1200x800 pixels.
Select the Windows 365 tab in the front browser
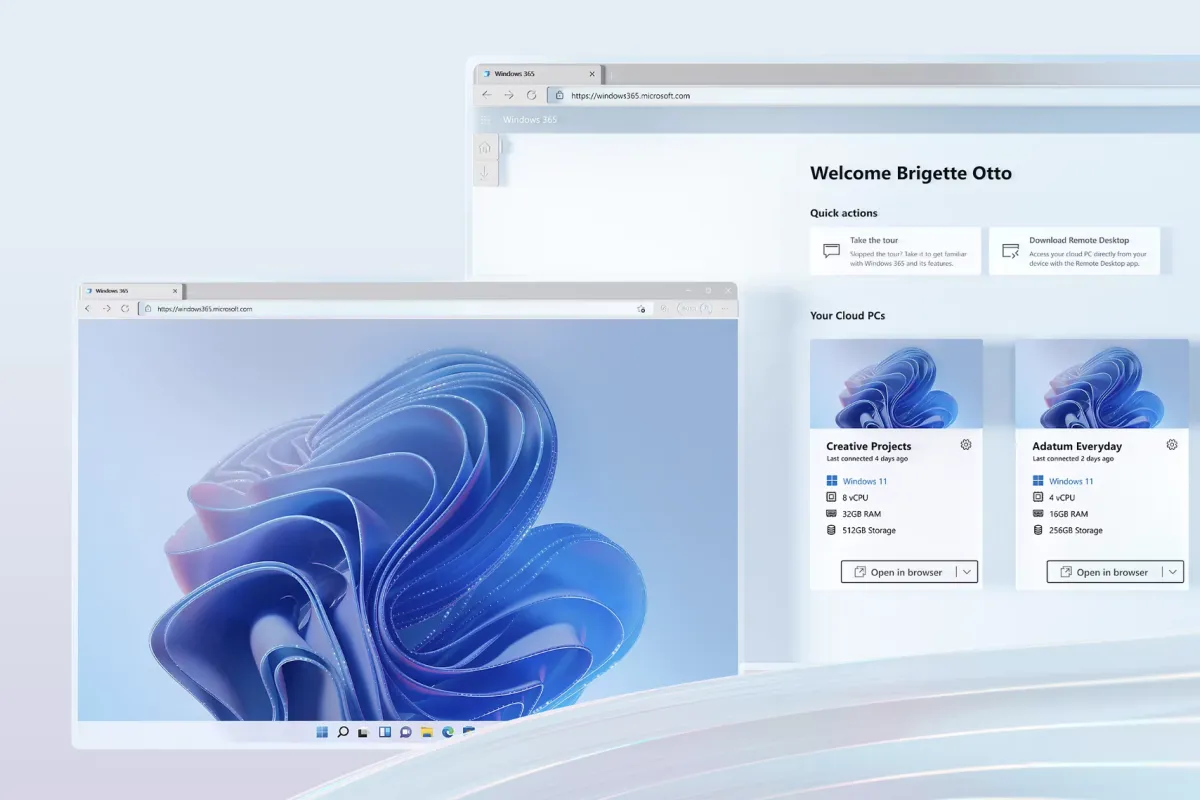[125, 291]
